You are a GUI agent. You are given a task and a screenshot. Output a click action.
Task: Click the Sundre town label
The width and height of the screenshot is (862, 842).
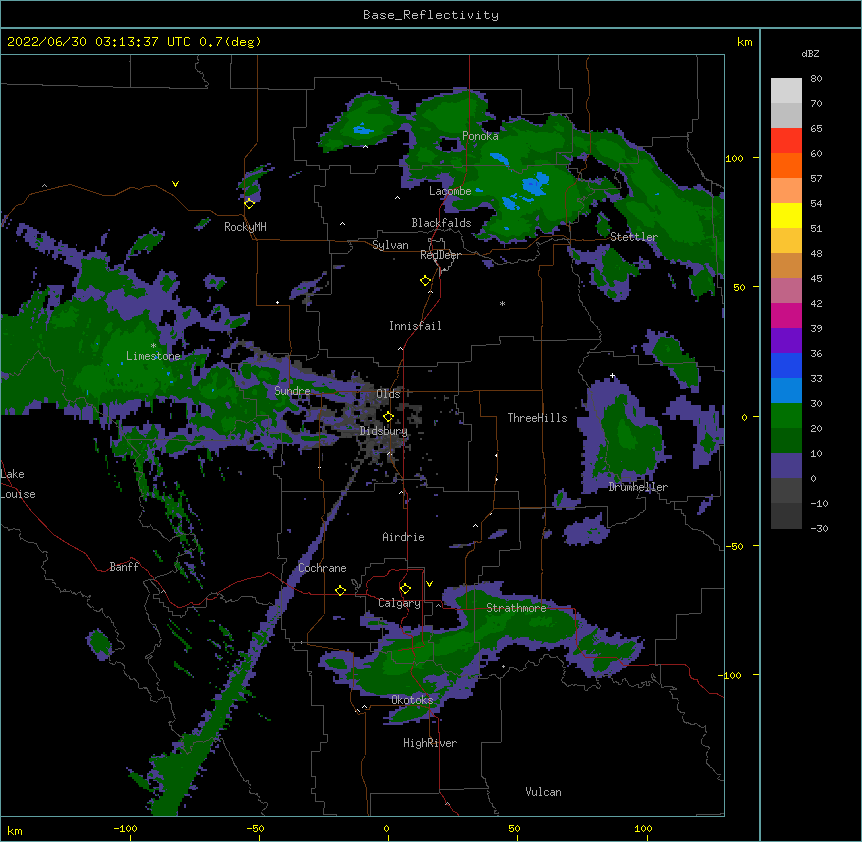tap(292, 391)
